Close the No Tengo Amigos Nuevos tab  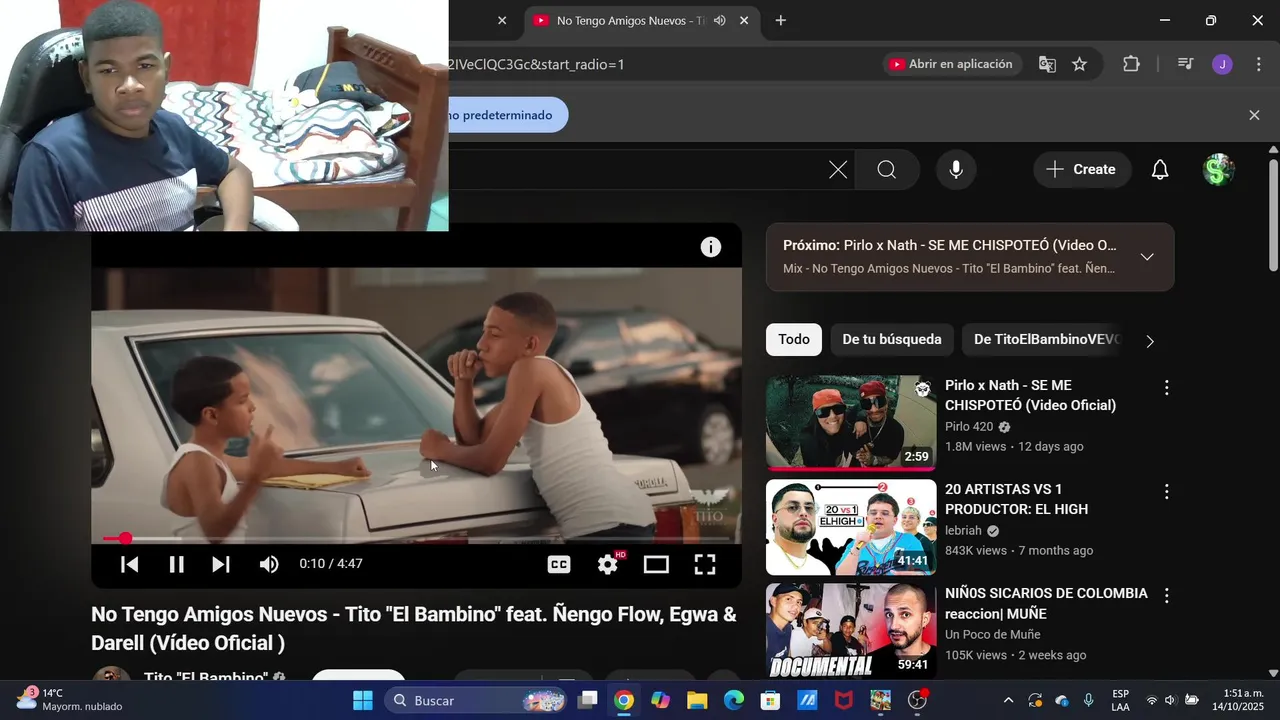tap(744, 20)
